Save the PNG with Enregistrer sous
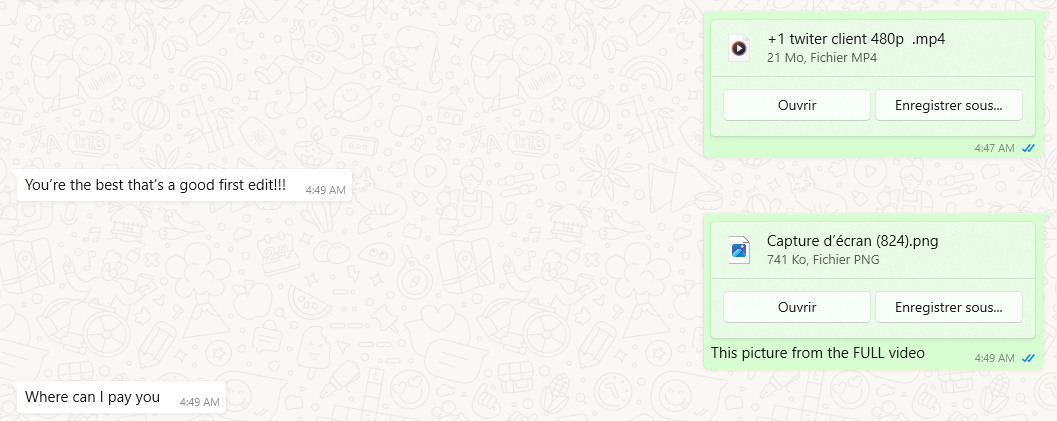1057x421 pixels. 948,307
